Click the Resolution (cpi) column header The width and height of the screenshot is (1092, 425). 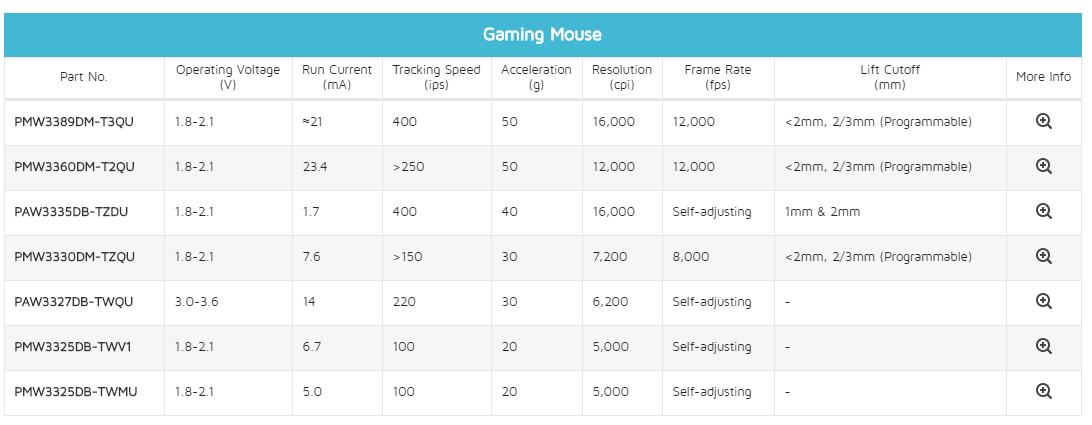[622, 77]
